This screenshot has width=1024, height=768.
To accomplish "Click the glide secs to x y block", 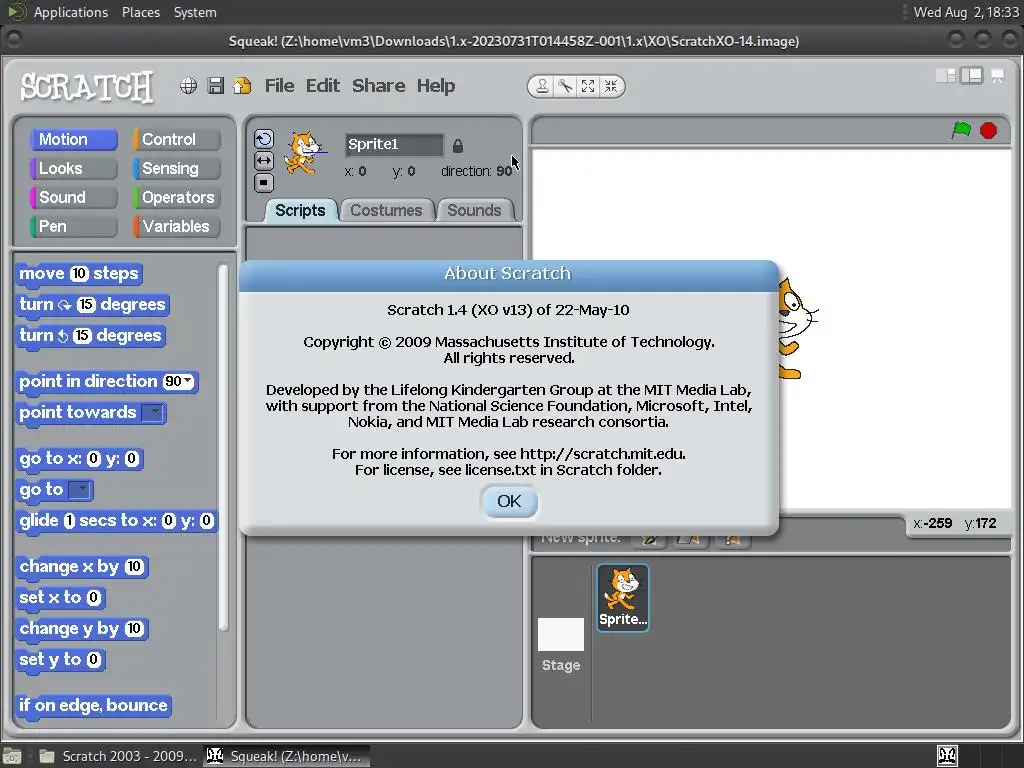I will point(116,521).
